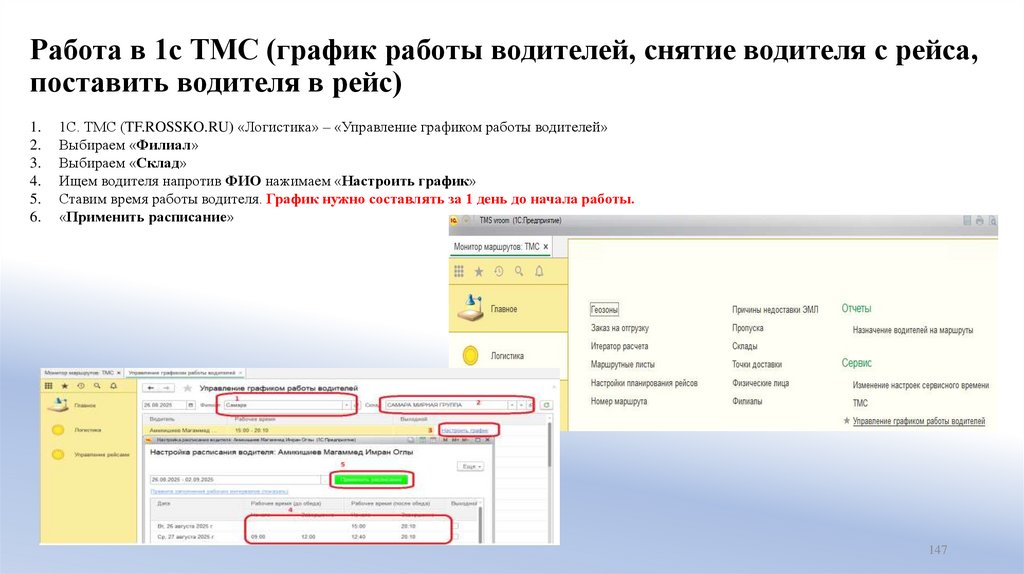This screenshot has width=1024, height=574.
Task: Open Итератор расчета link
Action: 619,346
